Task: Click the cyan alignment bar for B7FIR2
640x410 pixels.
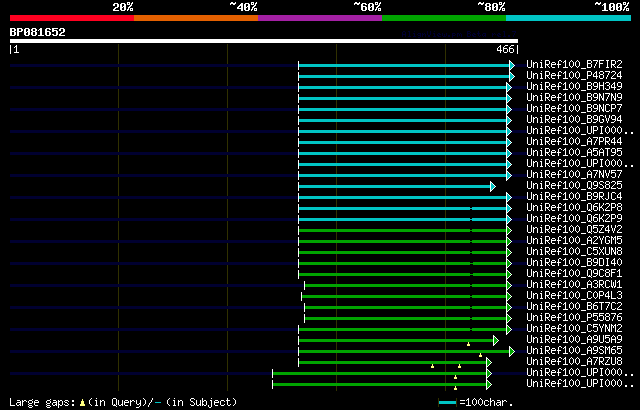Action: (x=404, y=65)
